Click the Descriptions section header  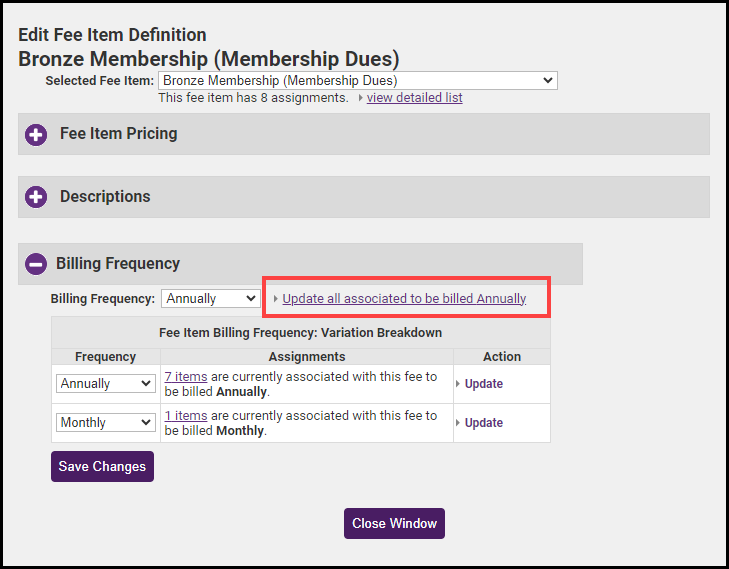point(105,197)
